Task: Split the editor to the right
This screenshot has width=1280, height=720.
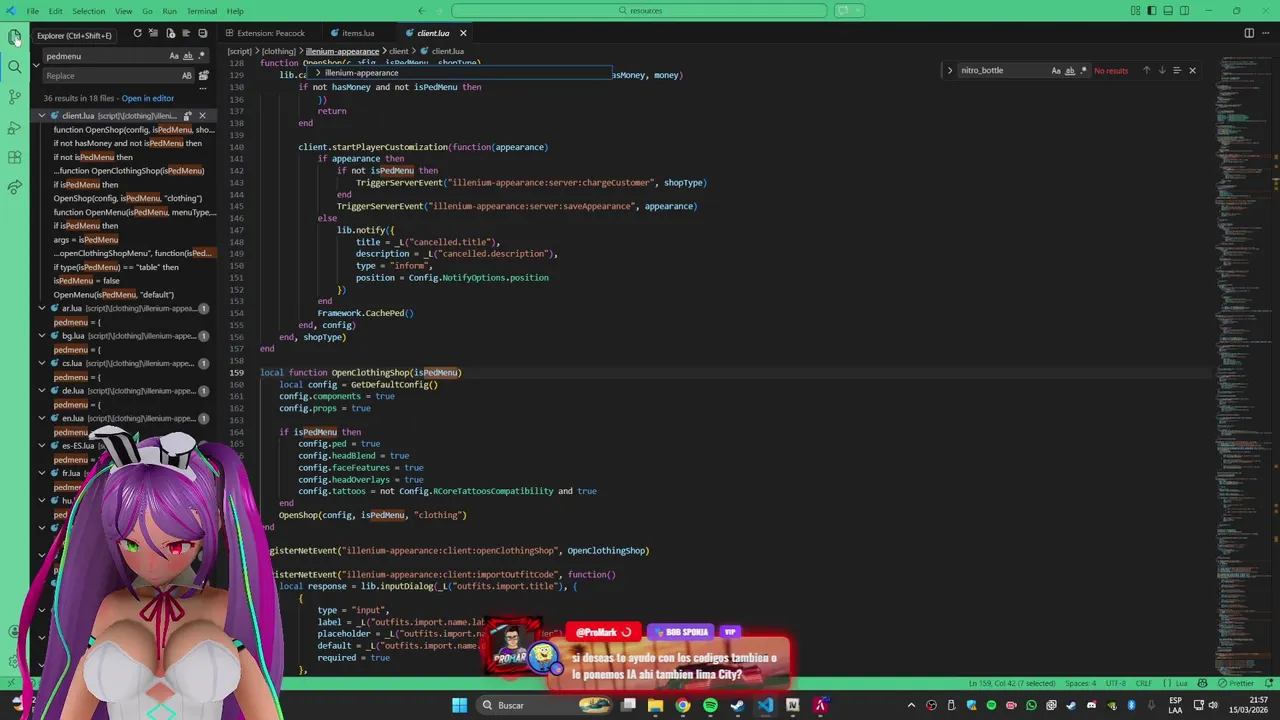Action: (1249, 33)
